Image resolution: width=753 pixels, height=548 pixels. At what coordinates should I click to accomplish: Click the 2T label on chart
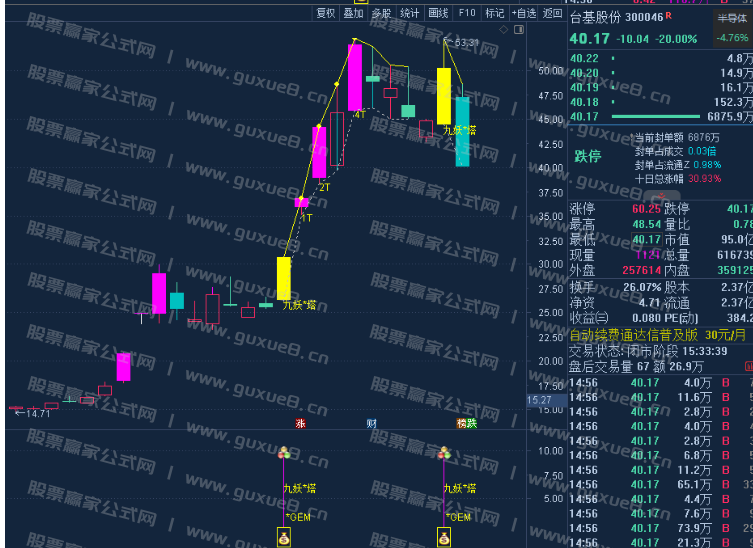click(325, 187)
